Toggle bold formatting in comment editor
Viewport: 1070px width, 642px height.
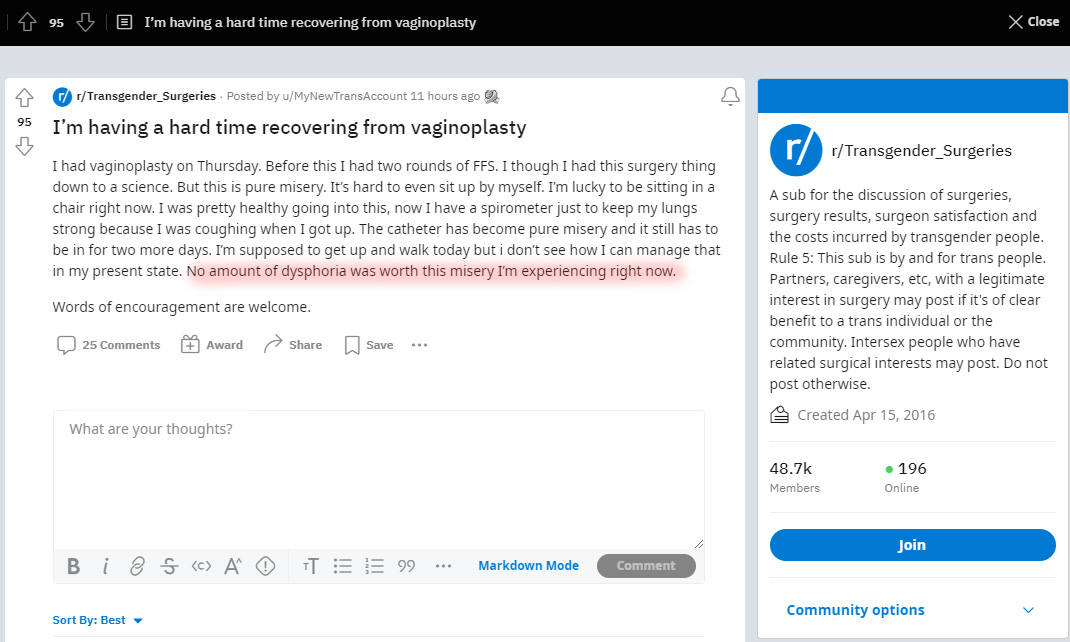pyautogui.click(x=74, y=566)
